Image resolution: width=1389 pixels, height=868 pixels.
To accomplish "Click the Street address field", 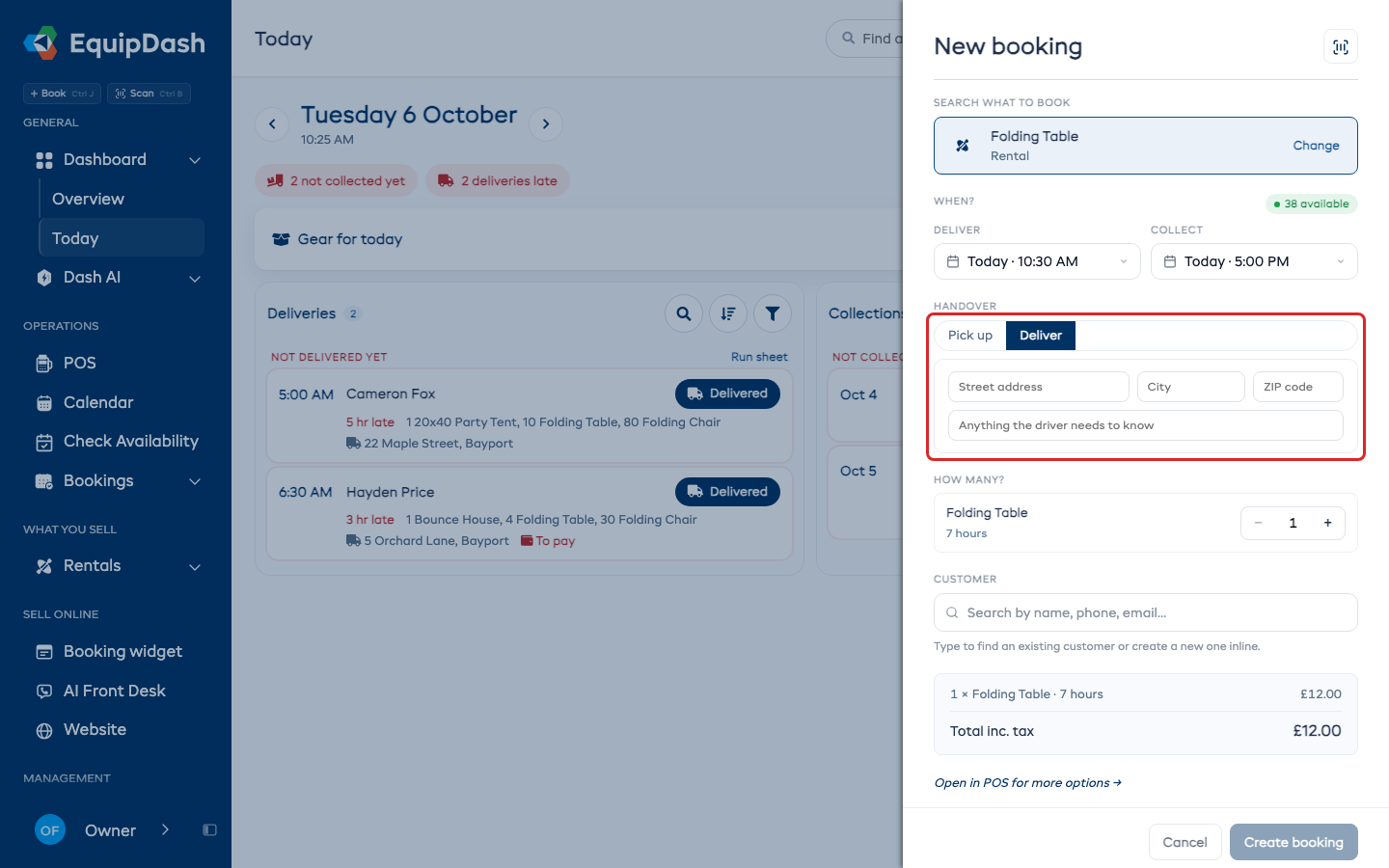I will (1039, 387).
